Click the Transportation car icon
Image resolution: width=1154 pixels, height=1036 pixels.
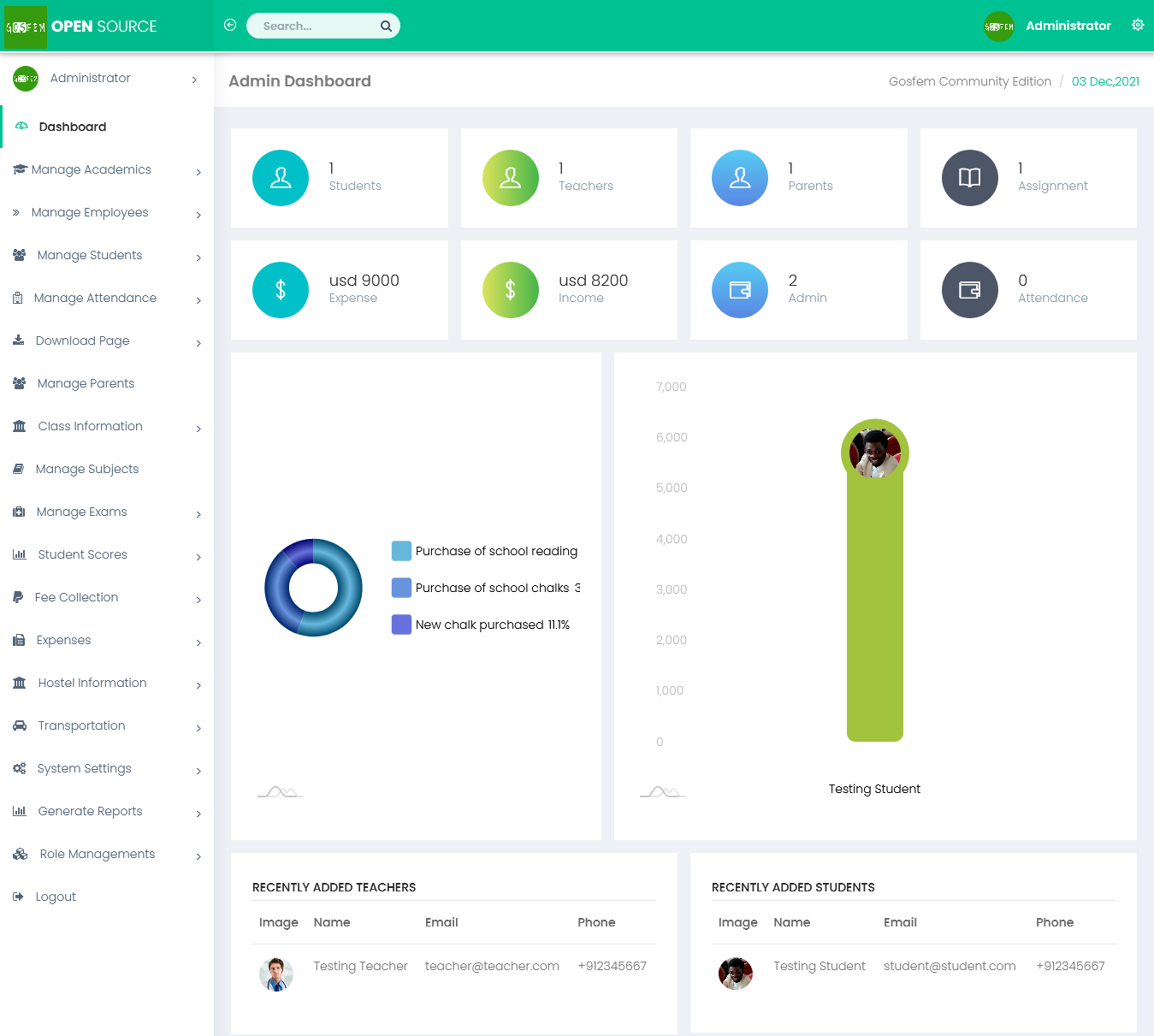(x=19, y=725)
